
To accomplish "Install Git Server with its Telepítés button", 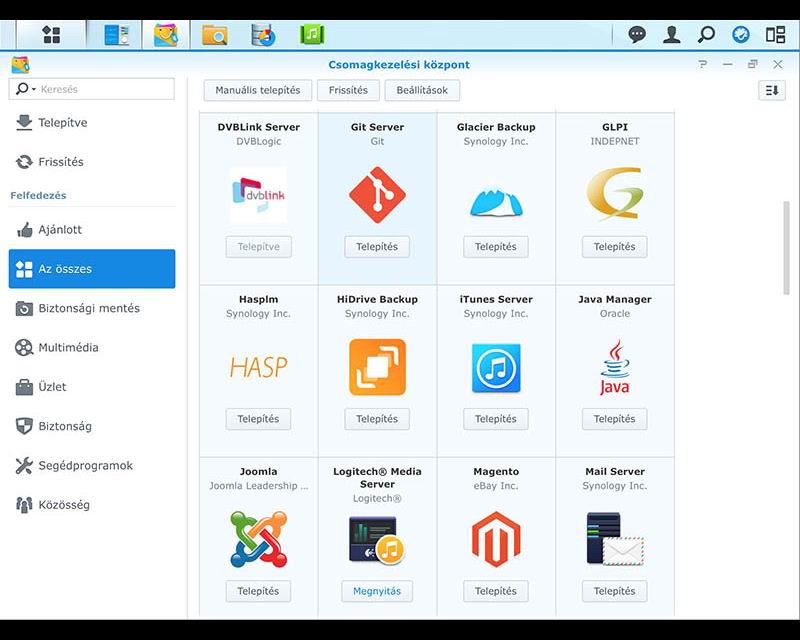I will [376, 247].
